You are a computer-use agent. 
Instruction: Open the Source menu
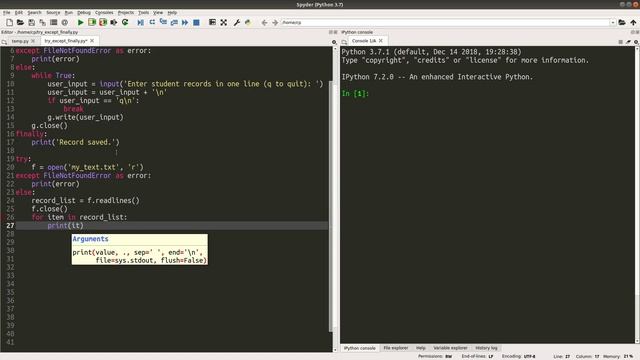click(53, 13)
